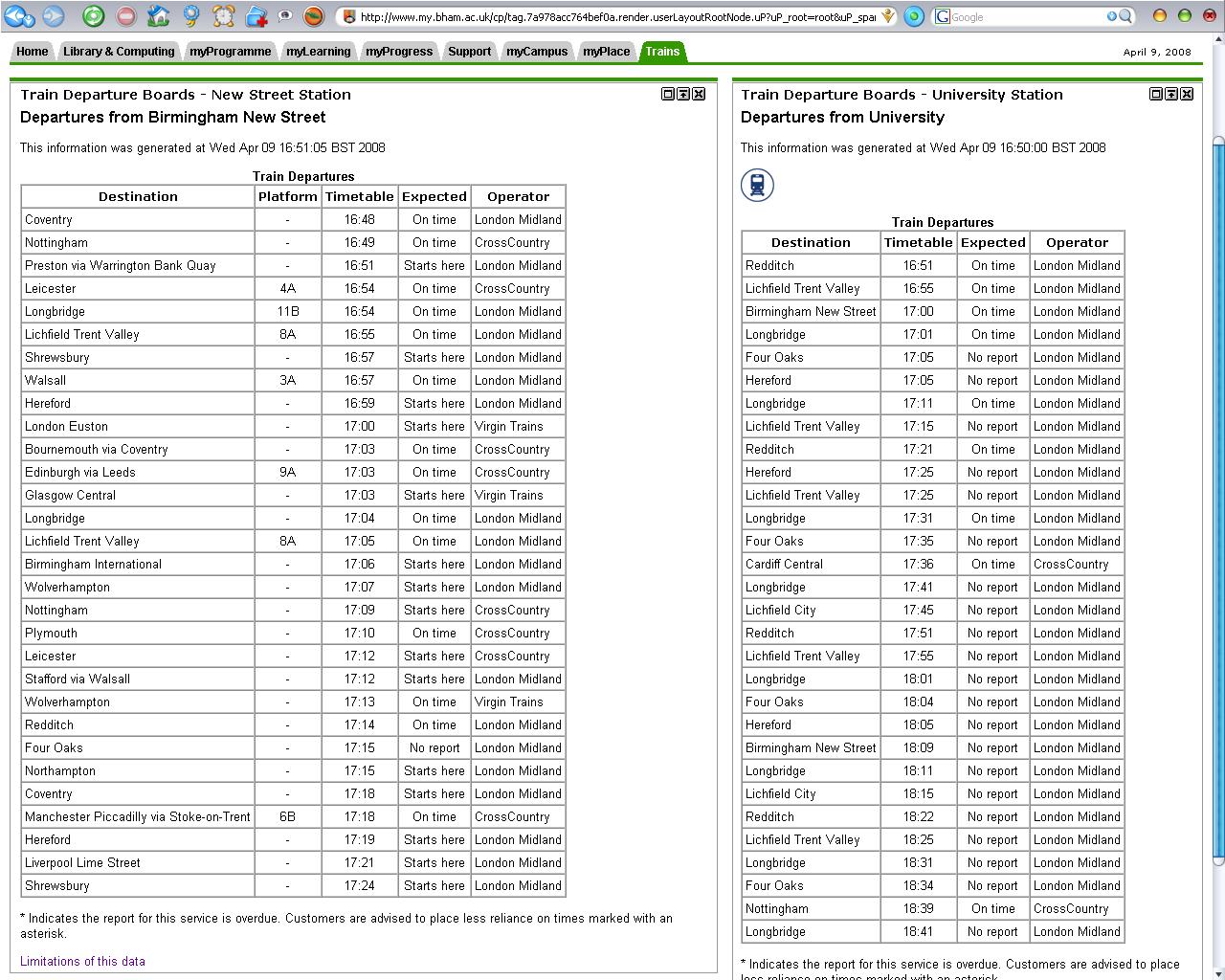Click the browser Forward arrow button

pos(54,16)
